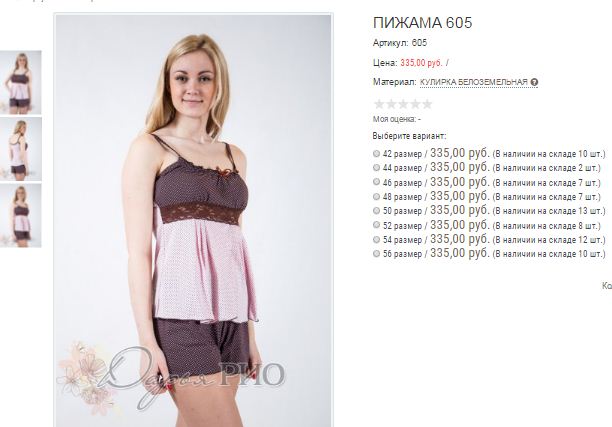
Task: Click the ПИЖАМА 605 product title
Action: [x=423, y=23]
